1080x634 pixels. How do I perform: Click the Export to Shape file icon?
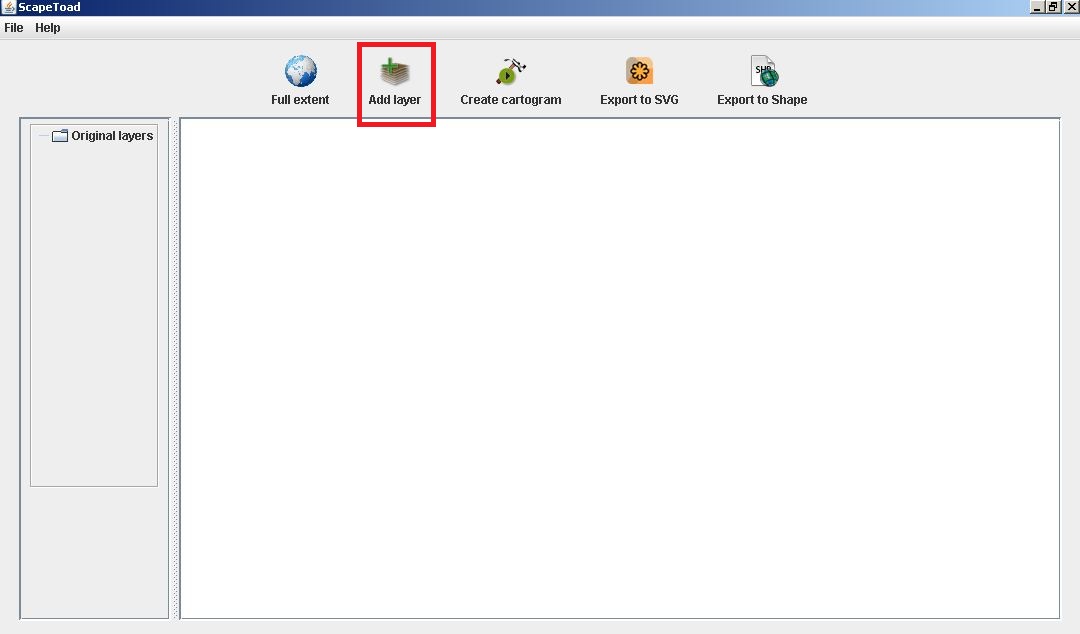[763, 71]
